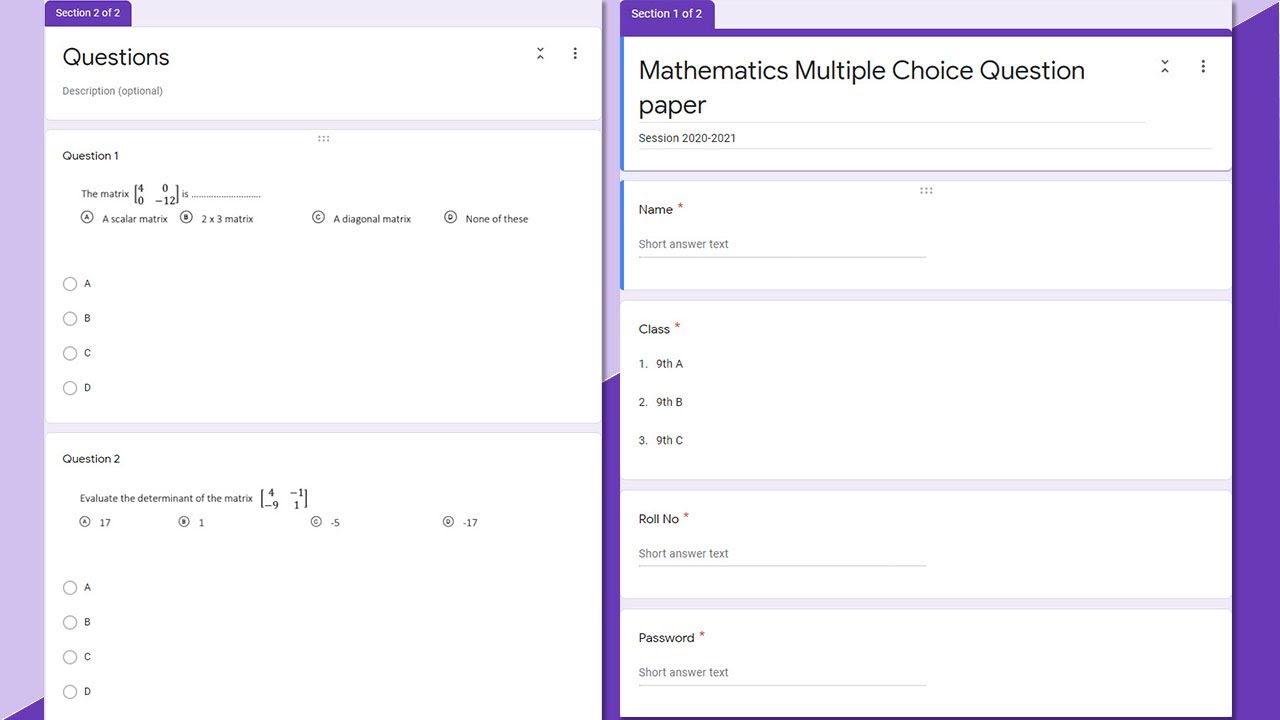The image size is (1280, 720).
Task: Click the Questions description optional field
Action: pos(113,91)
